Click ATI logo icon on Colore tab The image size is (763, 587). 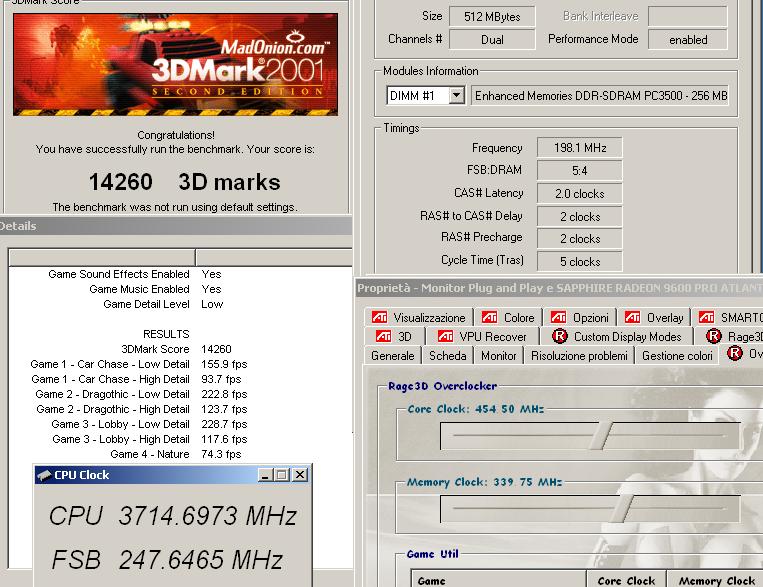489,317
